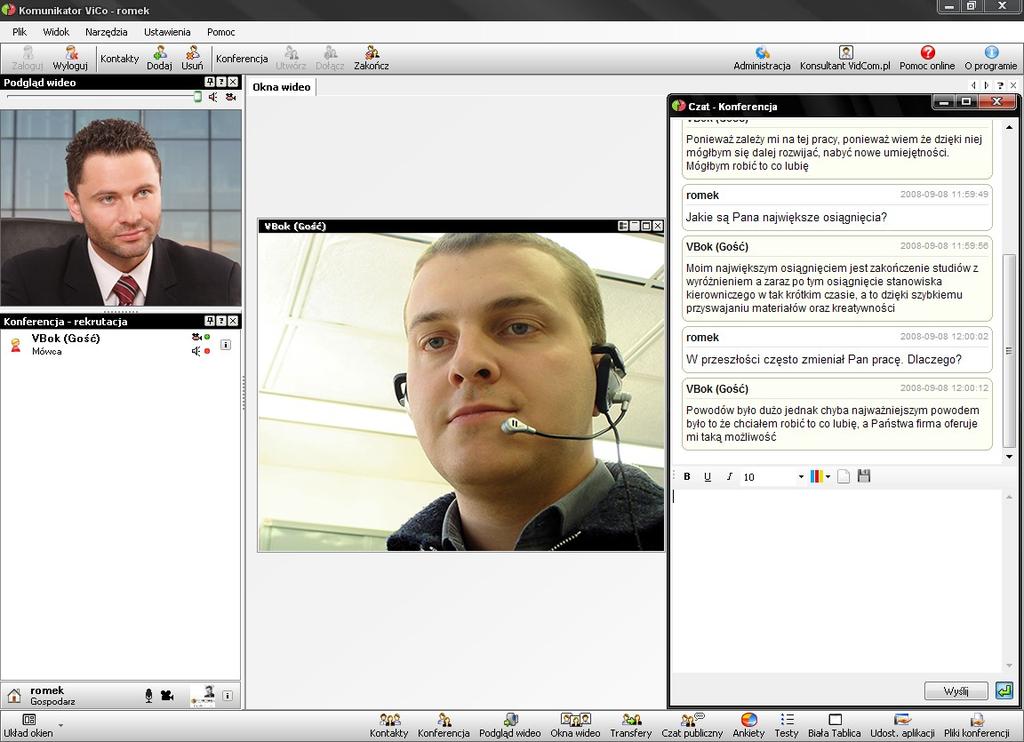The image size is (1024, 742).
Task: Toggle VBok guest audio status
Action: (200, 351)
